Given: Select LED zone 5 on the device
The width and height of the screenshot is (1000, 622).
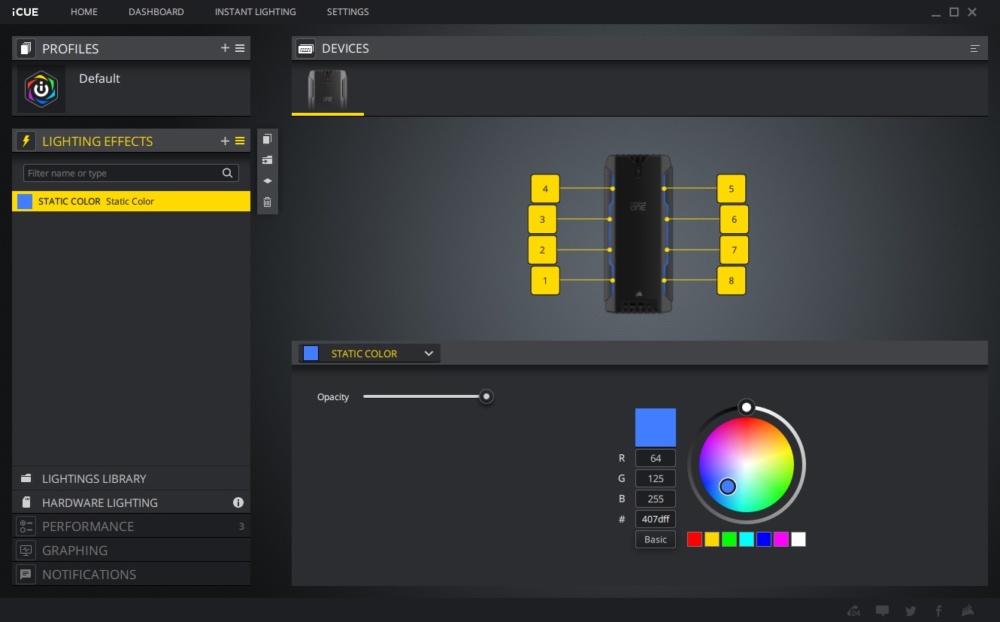Looking at the screenshot, I should tap(731, 189).
